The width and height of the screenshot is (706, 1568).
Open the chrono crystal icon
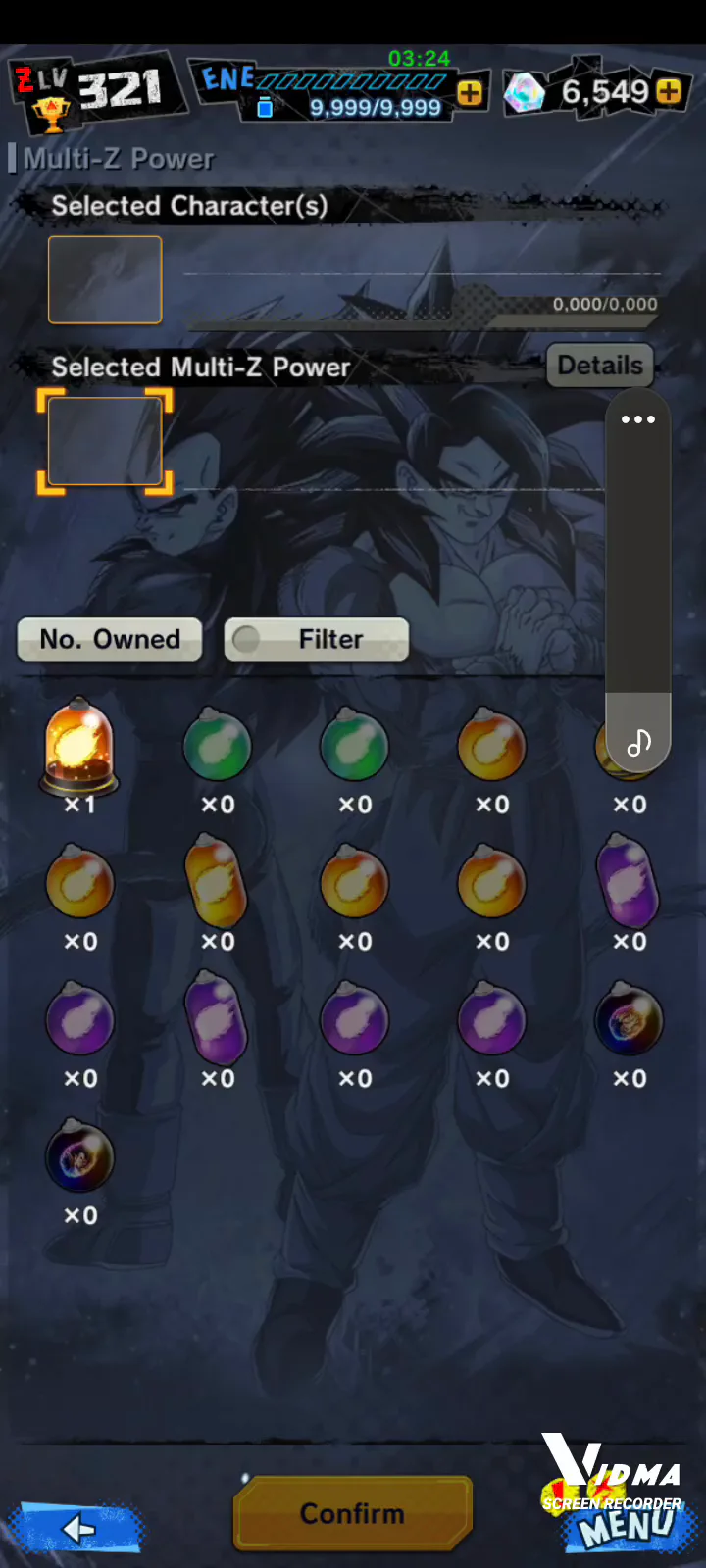tap(525, 93)
